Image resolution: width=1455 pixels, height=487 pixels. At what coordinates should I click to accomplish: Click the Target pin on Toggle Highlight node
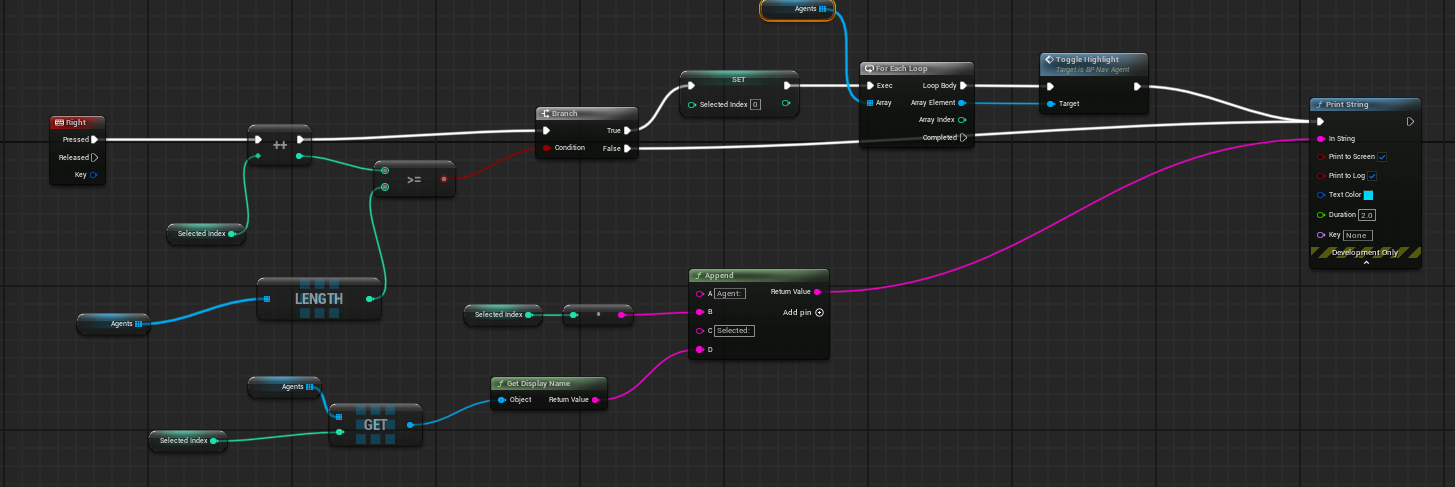tap(1050, 104)
